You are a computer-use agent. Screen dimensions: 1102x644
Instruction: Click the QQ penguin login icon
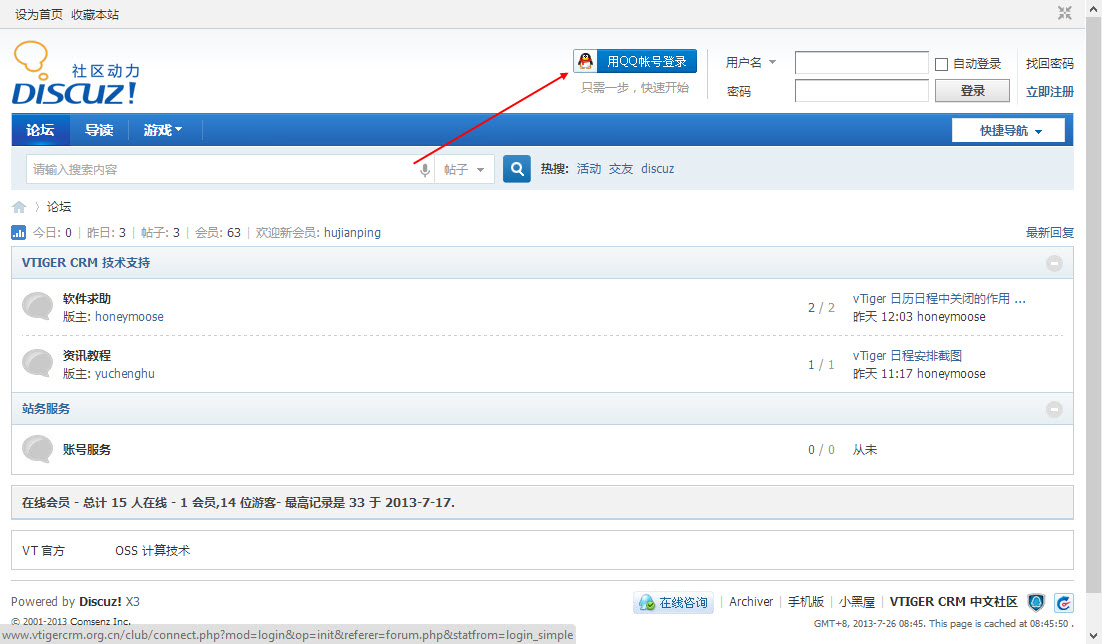coord(585,61)
